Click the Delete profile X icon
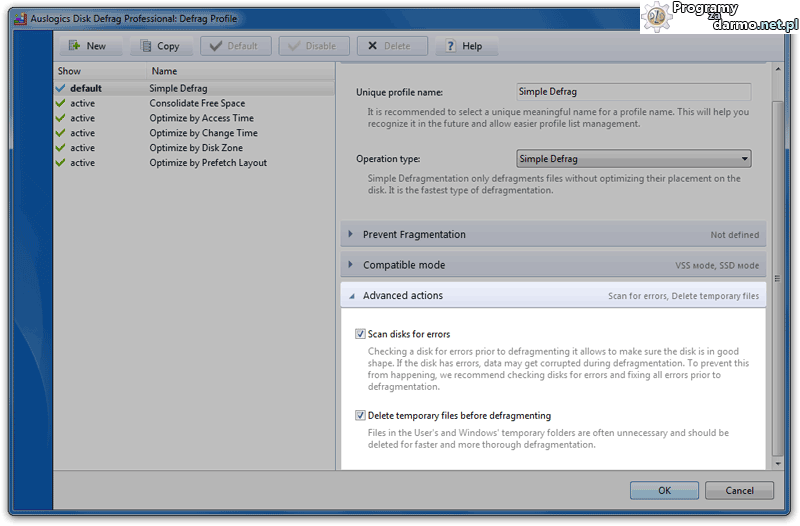This screenshot has width=800, height=526. point(372,46)
